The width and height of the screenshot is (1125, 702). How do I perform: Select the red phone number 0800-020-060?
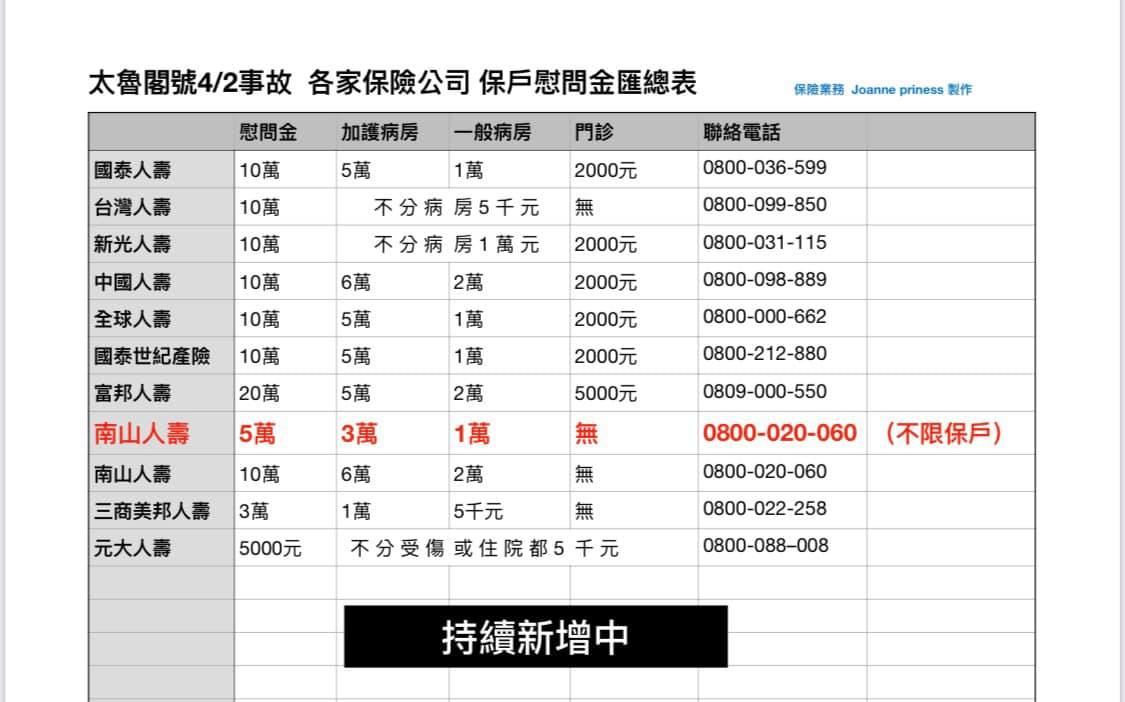click(780, 433)
